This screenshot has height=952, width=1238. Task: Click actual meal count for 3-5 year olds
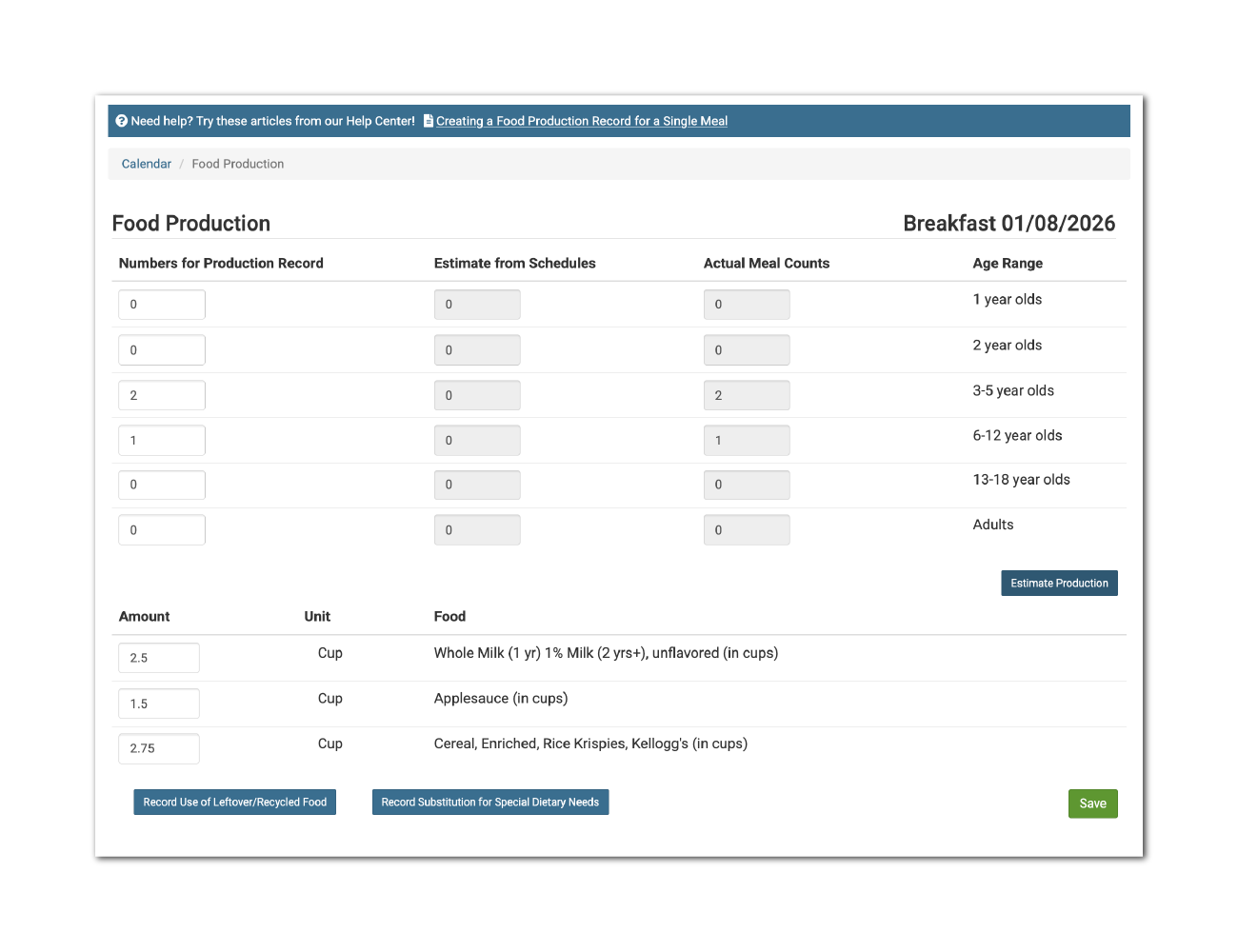[x=747, y=395]
